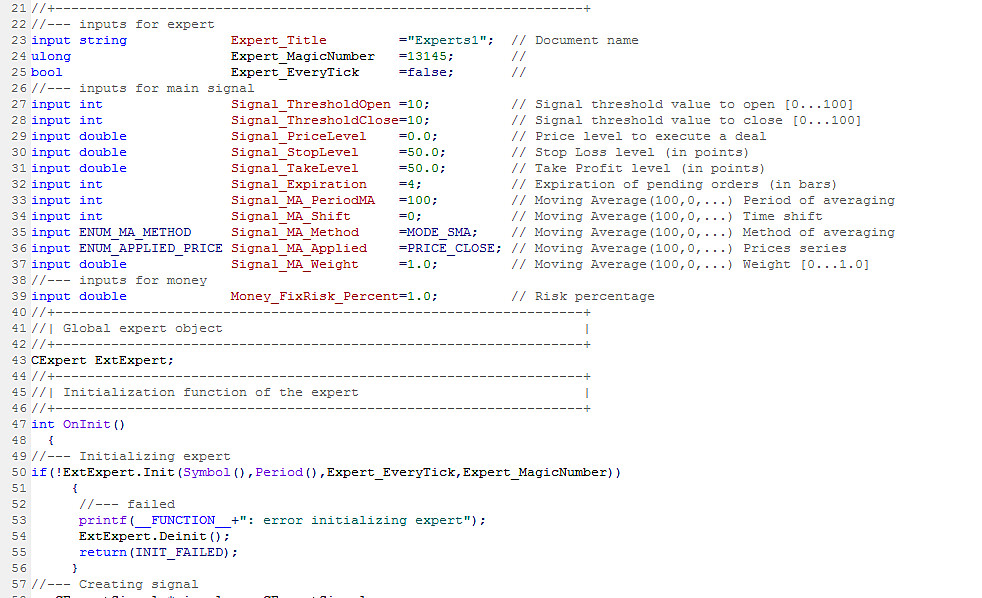Place cursor on value 13145
Viewport: 982px width, 598px height.
(426, 56)
